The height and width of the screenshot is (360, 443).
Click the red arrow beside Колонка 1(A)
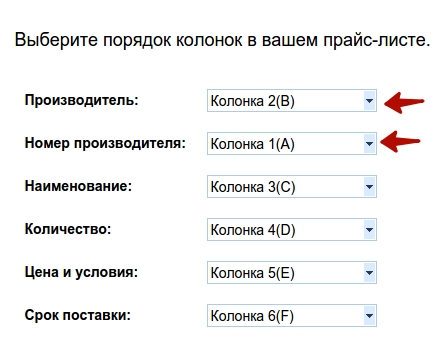click(400, 141)
